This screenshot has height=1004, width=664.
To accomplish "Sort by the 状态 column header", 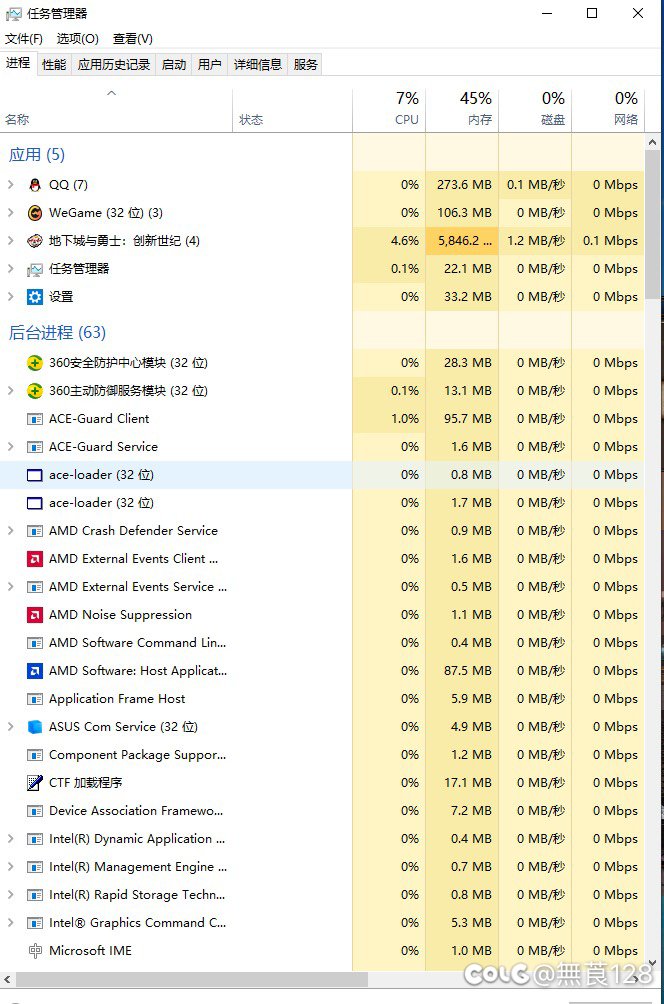I will [x=292, y=109].
